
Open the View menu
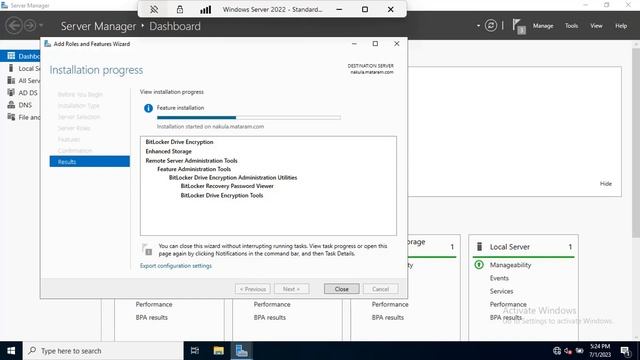[596, 26]
